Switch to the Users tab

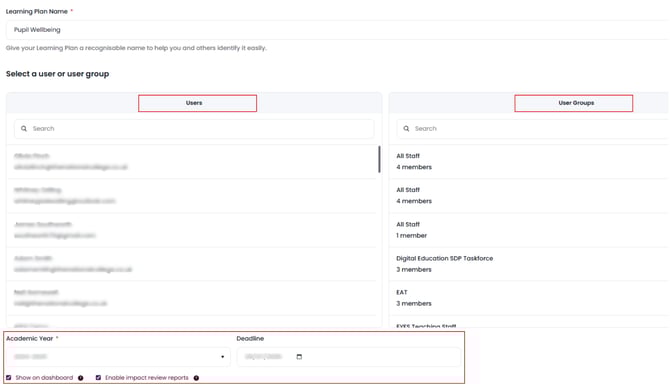(x=197, y=103)
